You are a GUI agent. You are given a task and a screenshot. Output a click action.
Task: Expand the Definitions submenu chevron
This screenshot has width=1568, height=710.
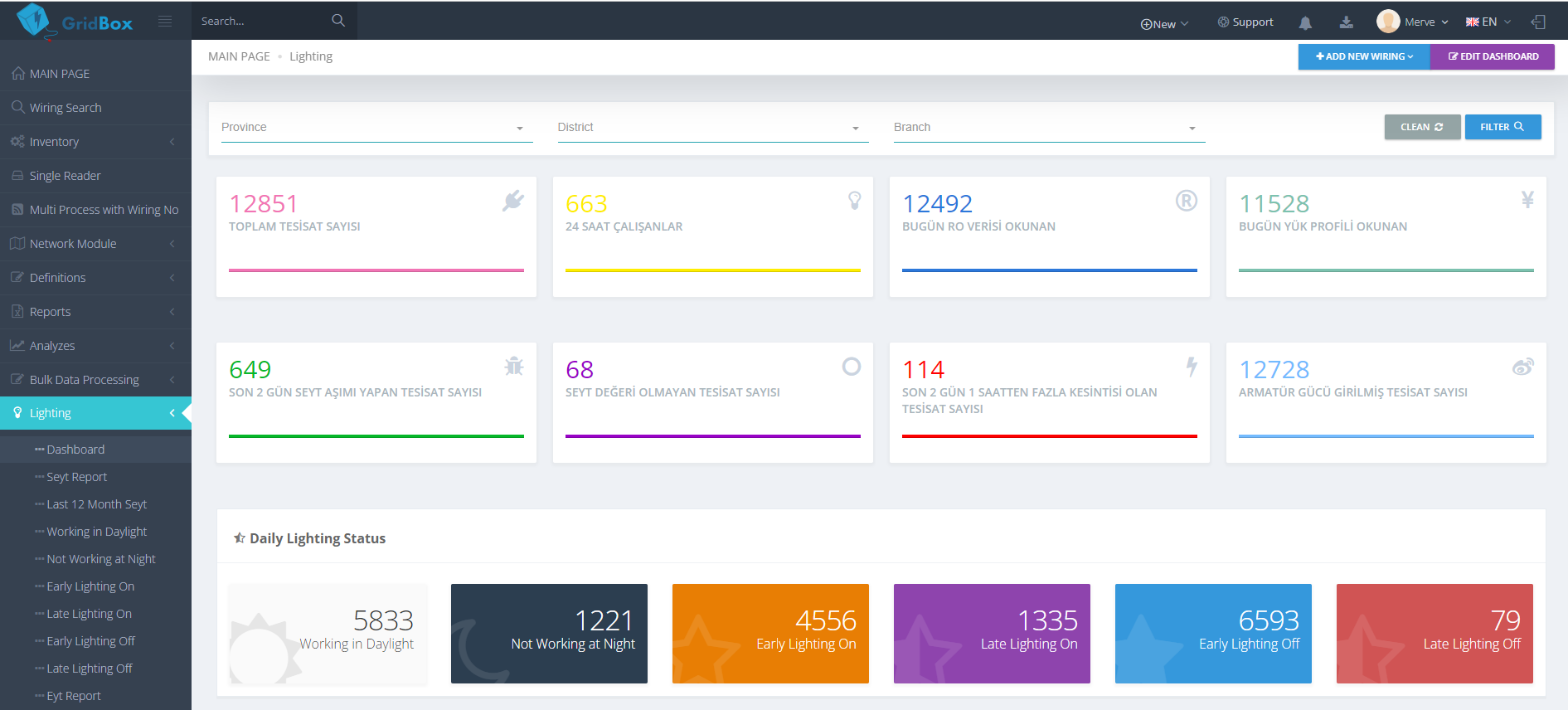click(x=172, y=278)
